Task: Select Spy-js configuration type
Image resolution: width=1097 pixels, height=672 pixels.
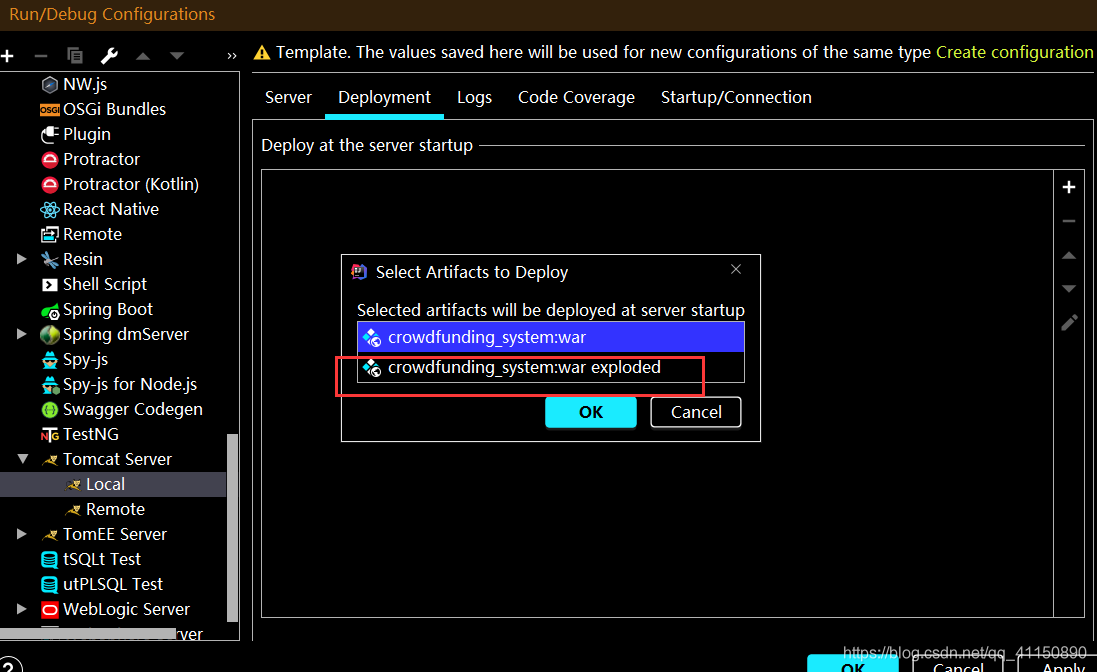Action: 75,359
